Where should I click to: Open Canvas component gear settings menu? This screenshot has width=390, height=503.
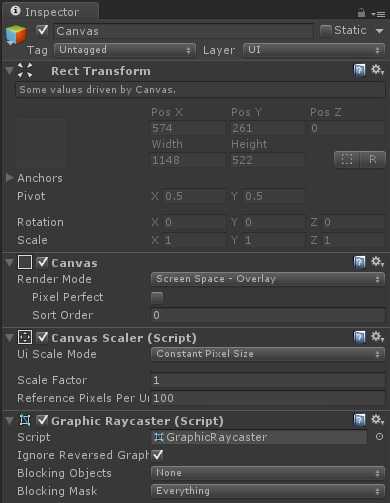coord(377,262)
